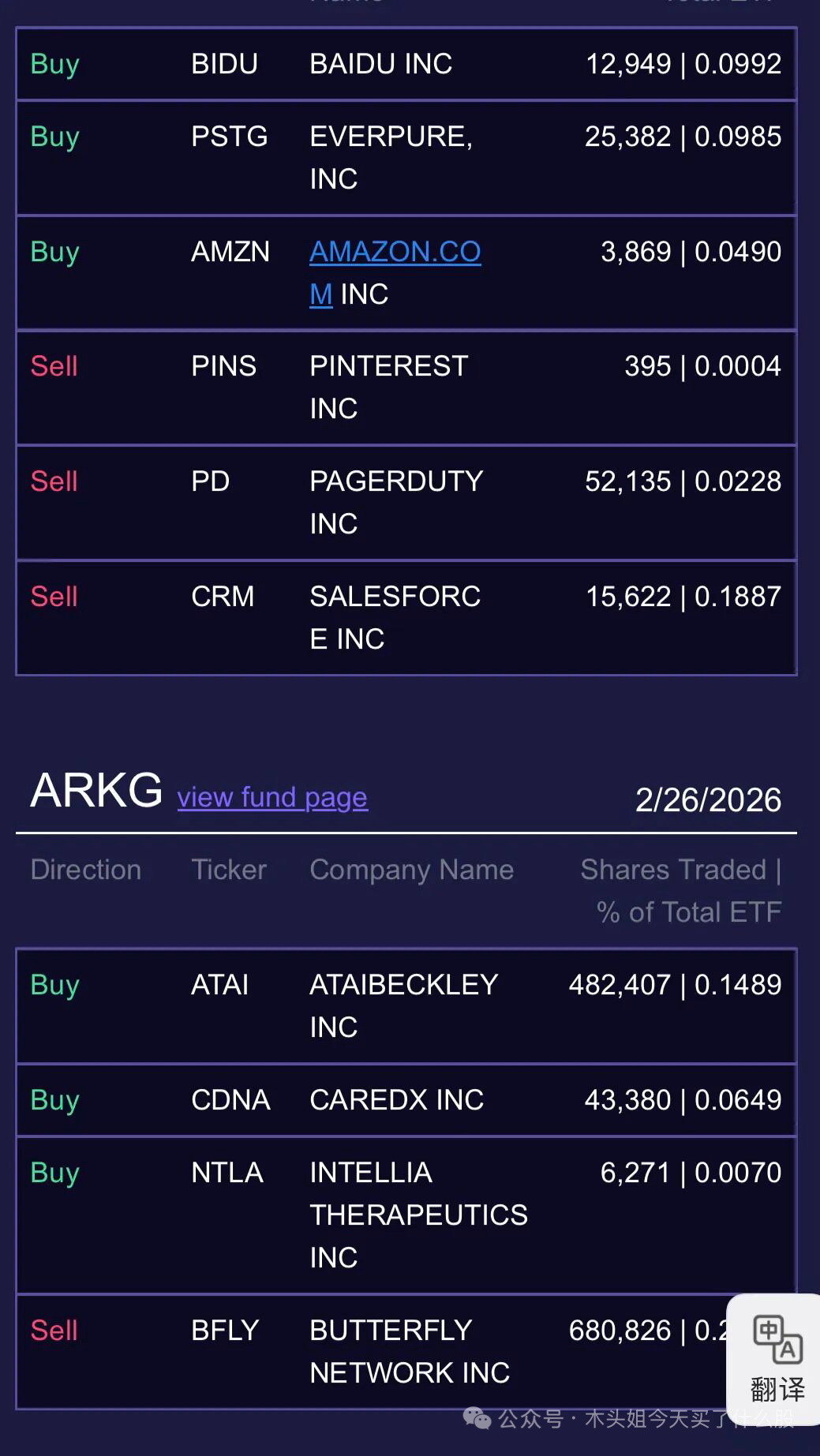Image resolution: width=820 pixels, height=1456 pixels.
Task: Select the PD PagerDuty ticker
Action: point(210,481)
